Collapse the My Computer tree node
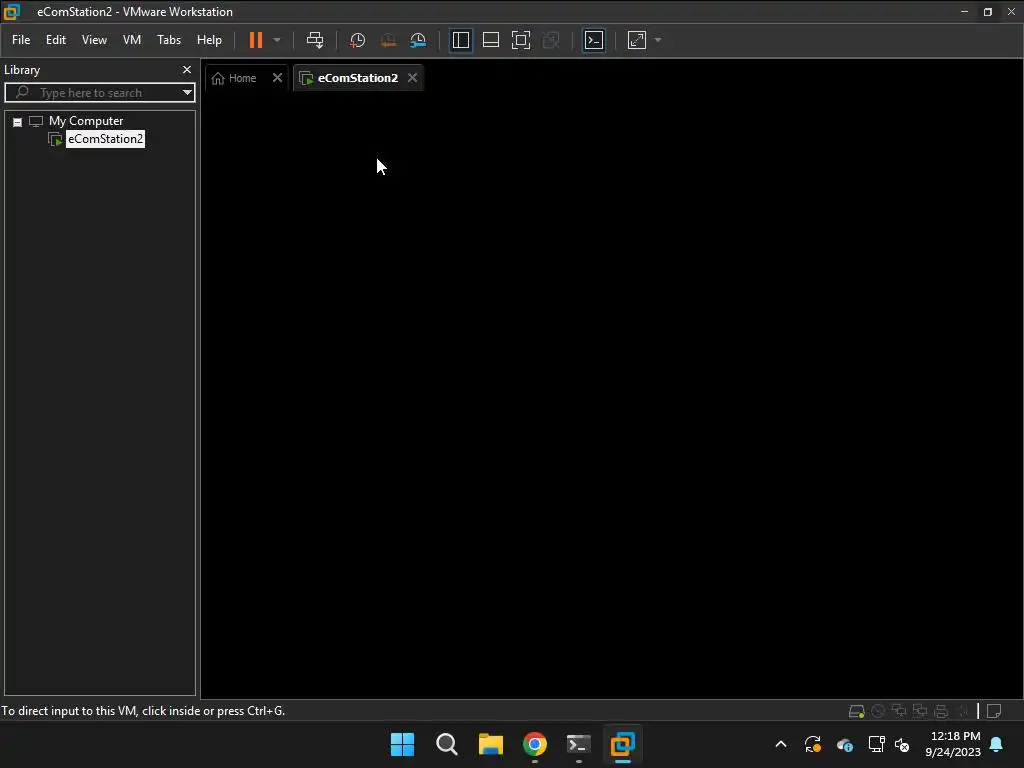 [x=18, y=121]
